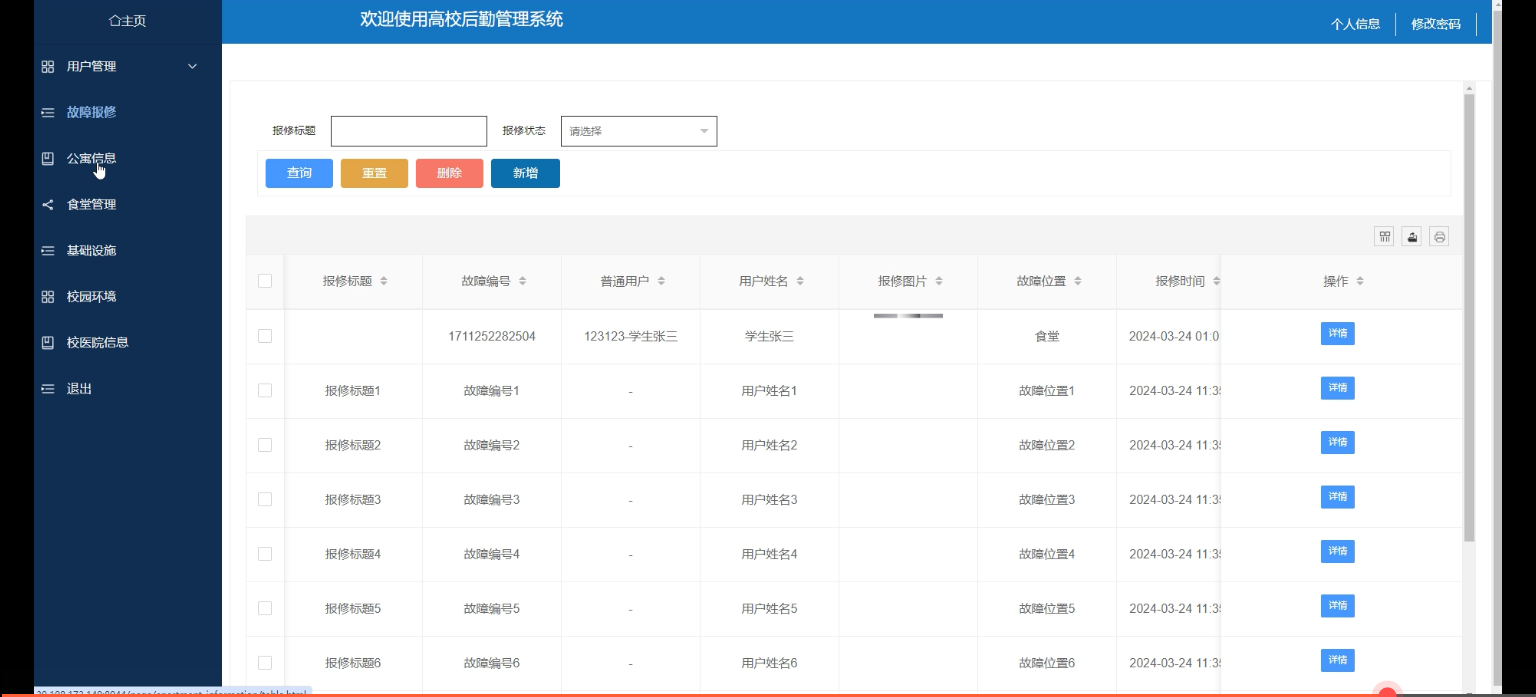Click the home icon beside 主页
Image resolution: width=1536 pixels, height=697 pixels.
[x=113, y=21]
